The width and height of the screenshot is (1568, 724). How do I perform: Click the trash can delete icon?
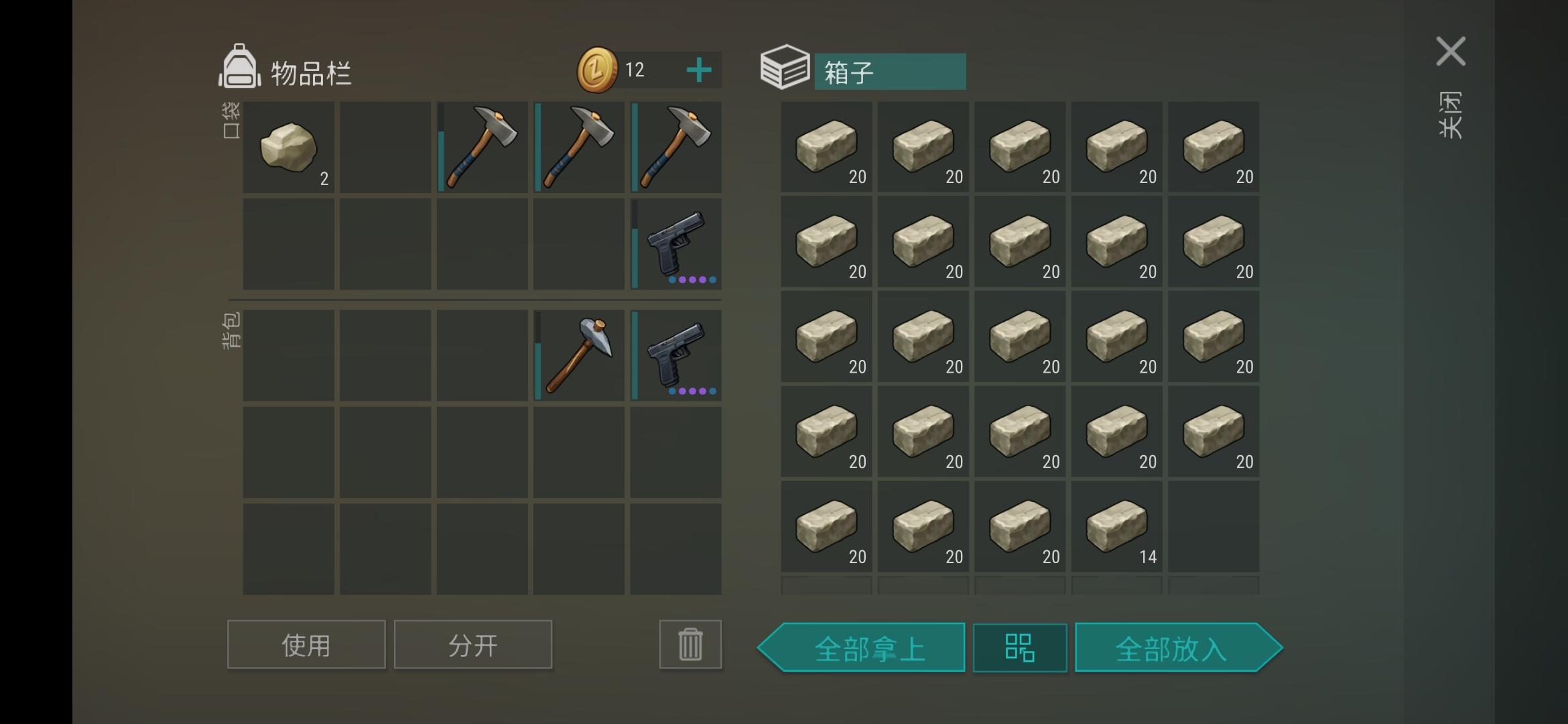coord(690,644)
